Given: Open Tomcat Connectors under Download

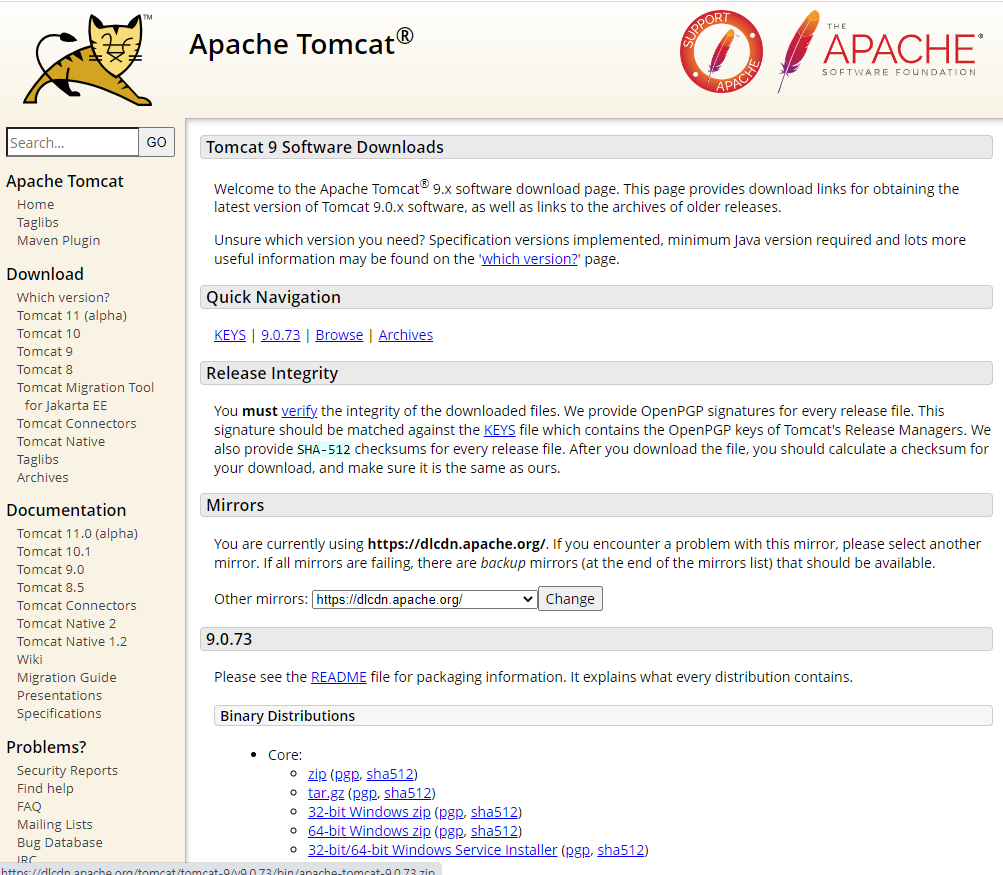Looking at the screenshot, I should click(x=77, y=423).
